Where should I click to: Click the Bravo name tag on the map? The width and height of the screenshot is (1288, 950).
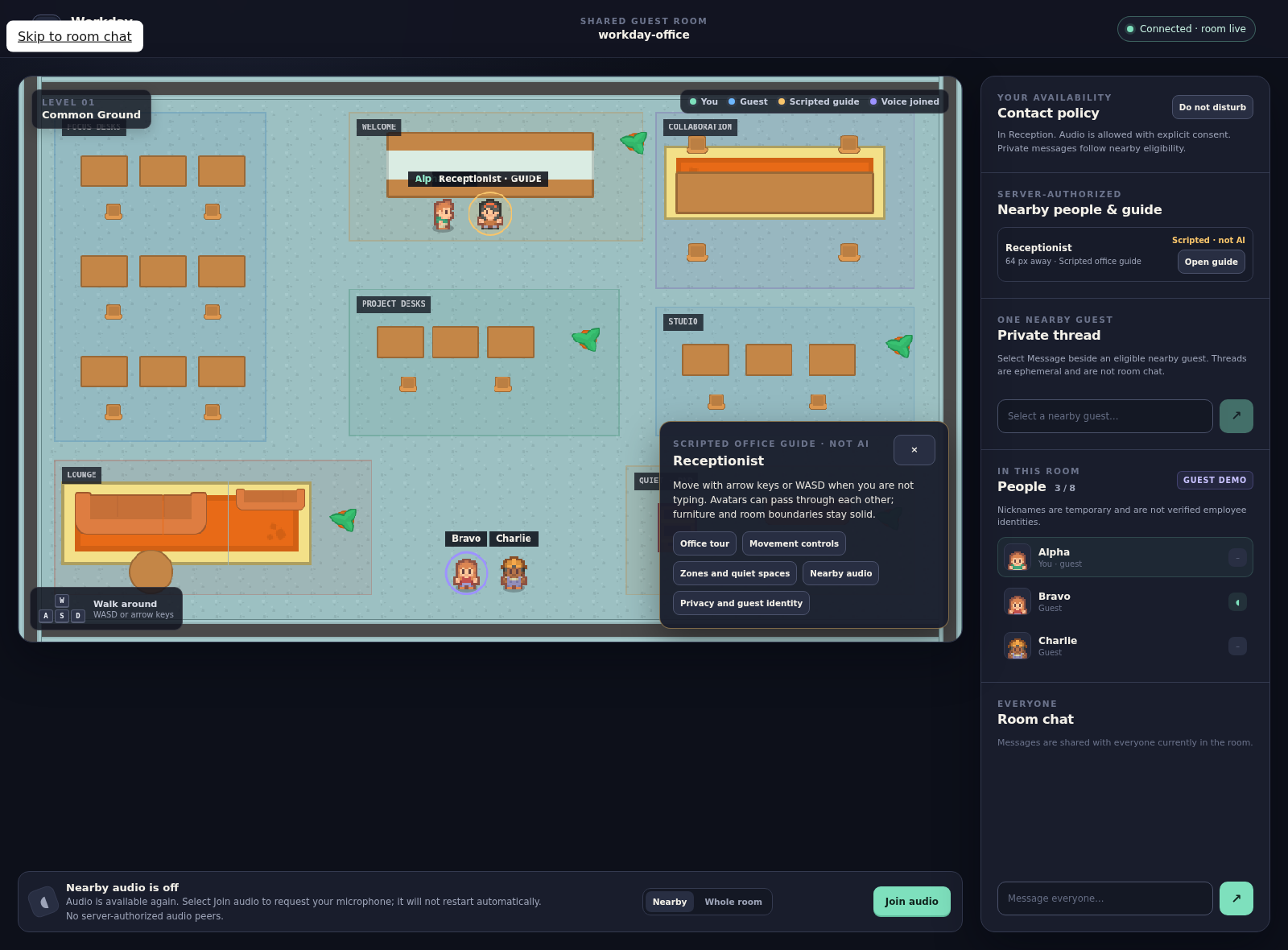pos(466,539)
